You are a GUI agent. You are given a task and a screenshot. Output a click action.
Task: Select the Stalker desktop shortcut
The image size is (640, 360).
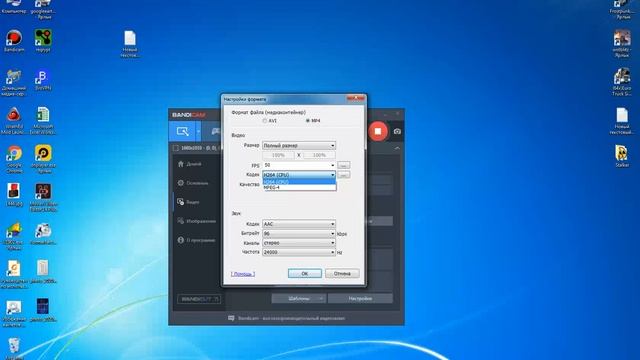tap(622, 156)
